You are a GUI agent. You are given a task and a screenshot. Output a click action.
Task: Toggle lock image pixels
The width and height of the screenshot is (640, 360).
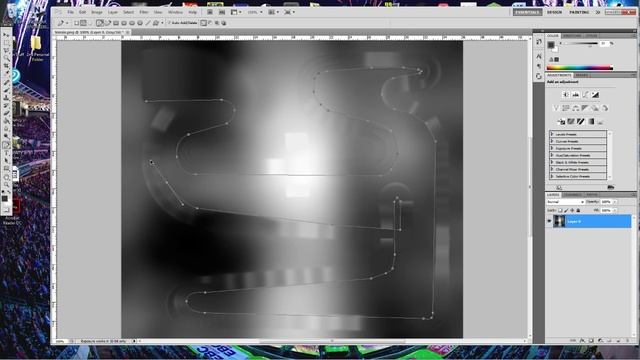[x=566, y=210]
